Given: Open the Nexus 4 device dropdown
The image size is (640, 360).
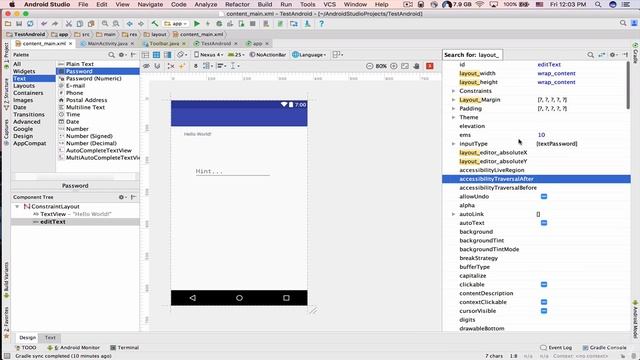Looking at the screenshot, I should click(209, 55).
